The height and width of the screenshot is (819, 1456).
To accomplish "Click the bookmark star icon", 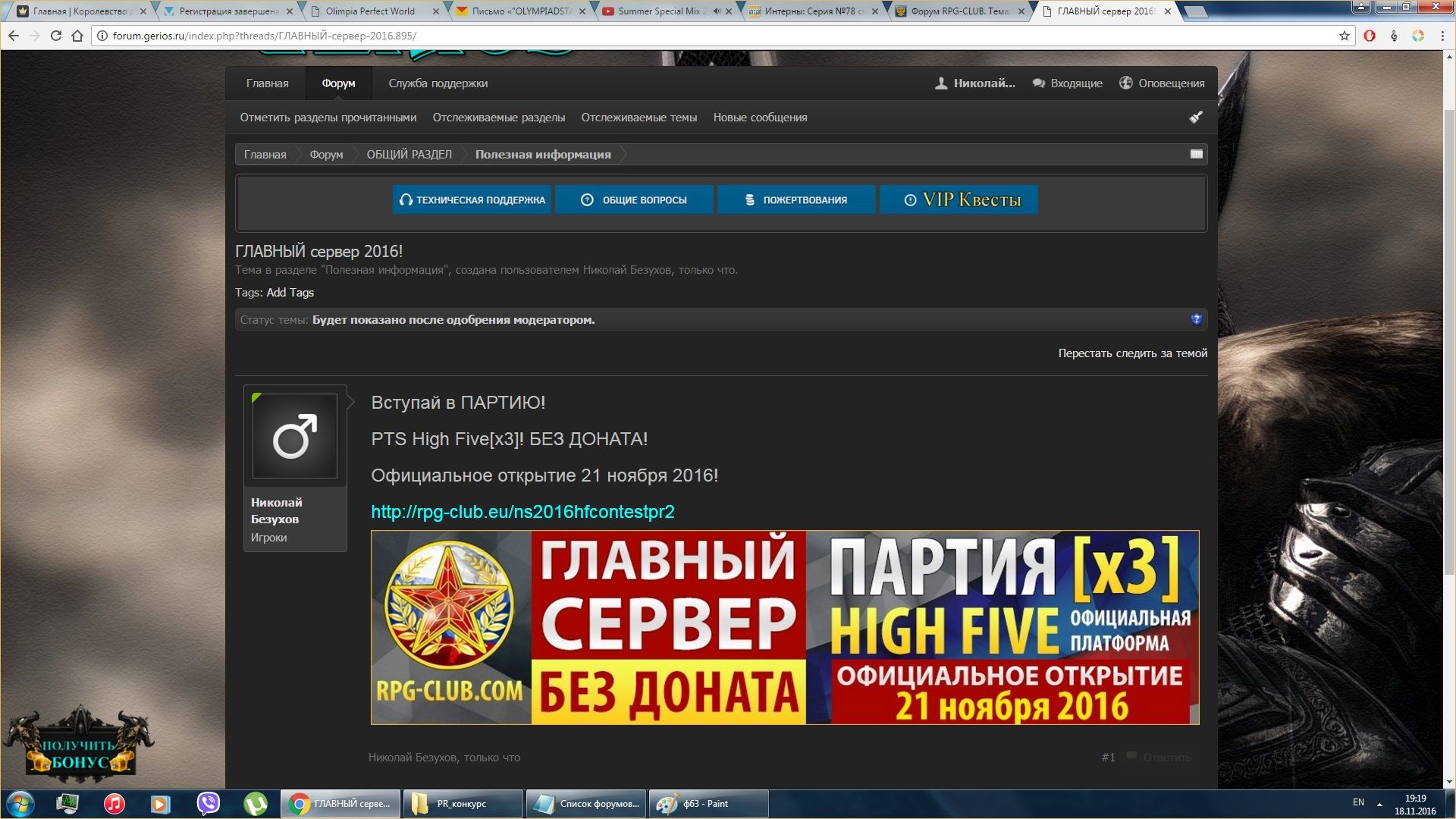I will 1345,36.
